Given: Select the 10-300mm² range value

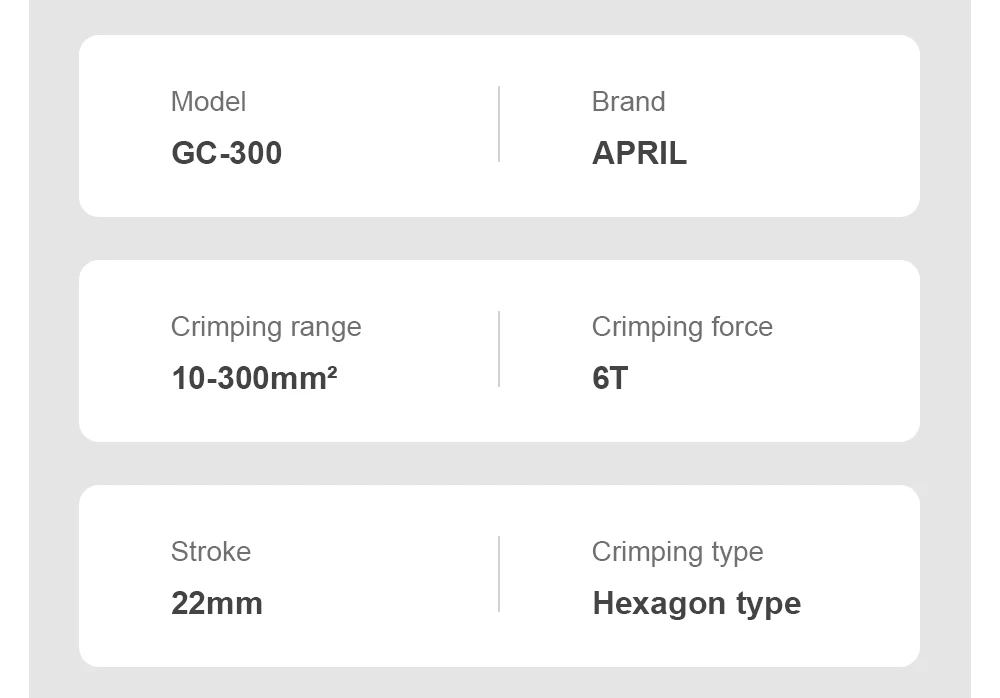Looking at the screenshot, I should coord(254,378).
